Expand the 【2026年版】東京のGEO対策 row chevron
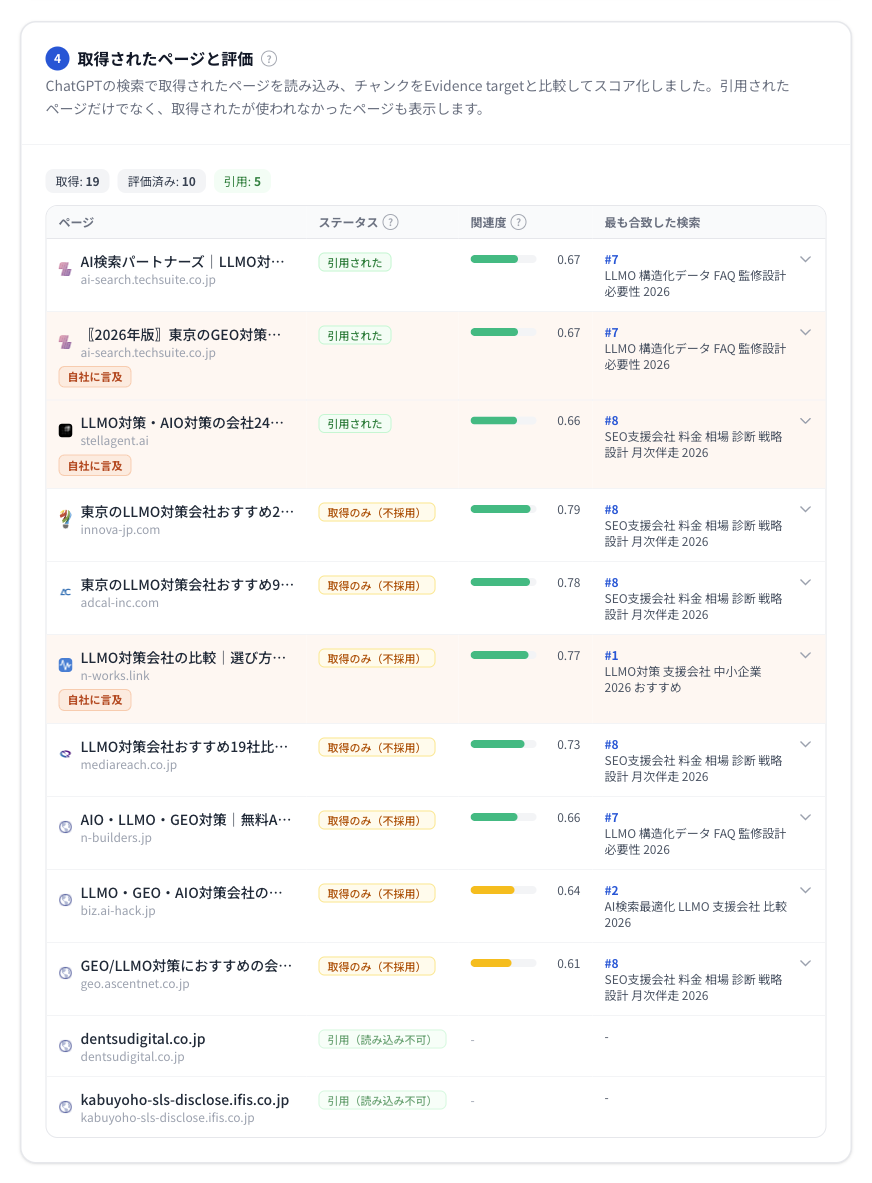Screen dimensions: 872x1183 pyautogui.click(x=806, y=333)
